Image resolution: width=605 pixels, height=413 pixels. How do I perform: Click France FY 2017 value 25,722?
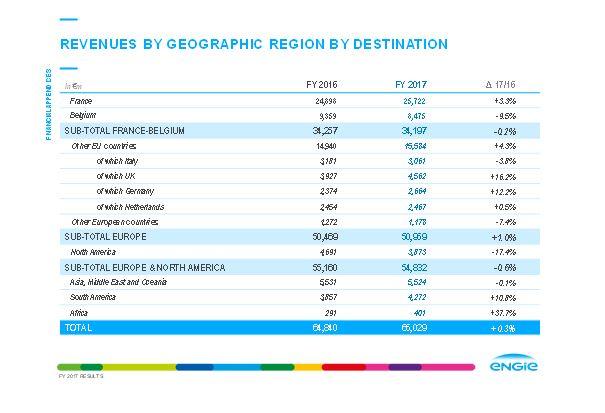(x=414, y=101)
